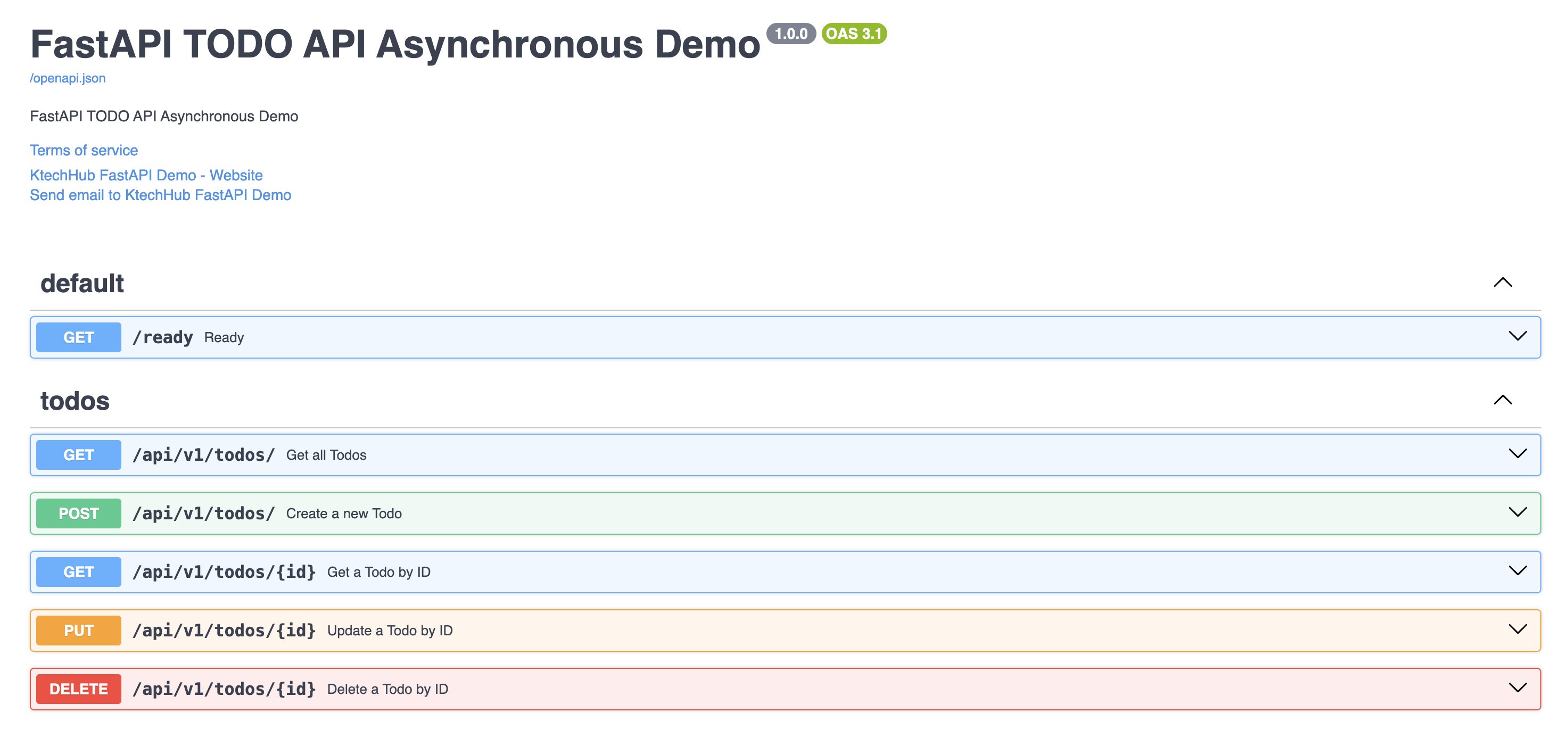Expand the GET /ready endpoint arrow
This screenshot has width=1568, height=746.
[x=1517, y=336]
